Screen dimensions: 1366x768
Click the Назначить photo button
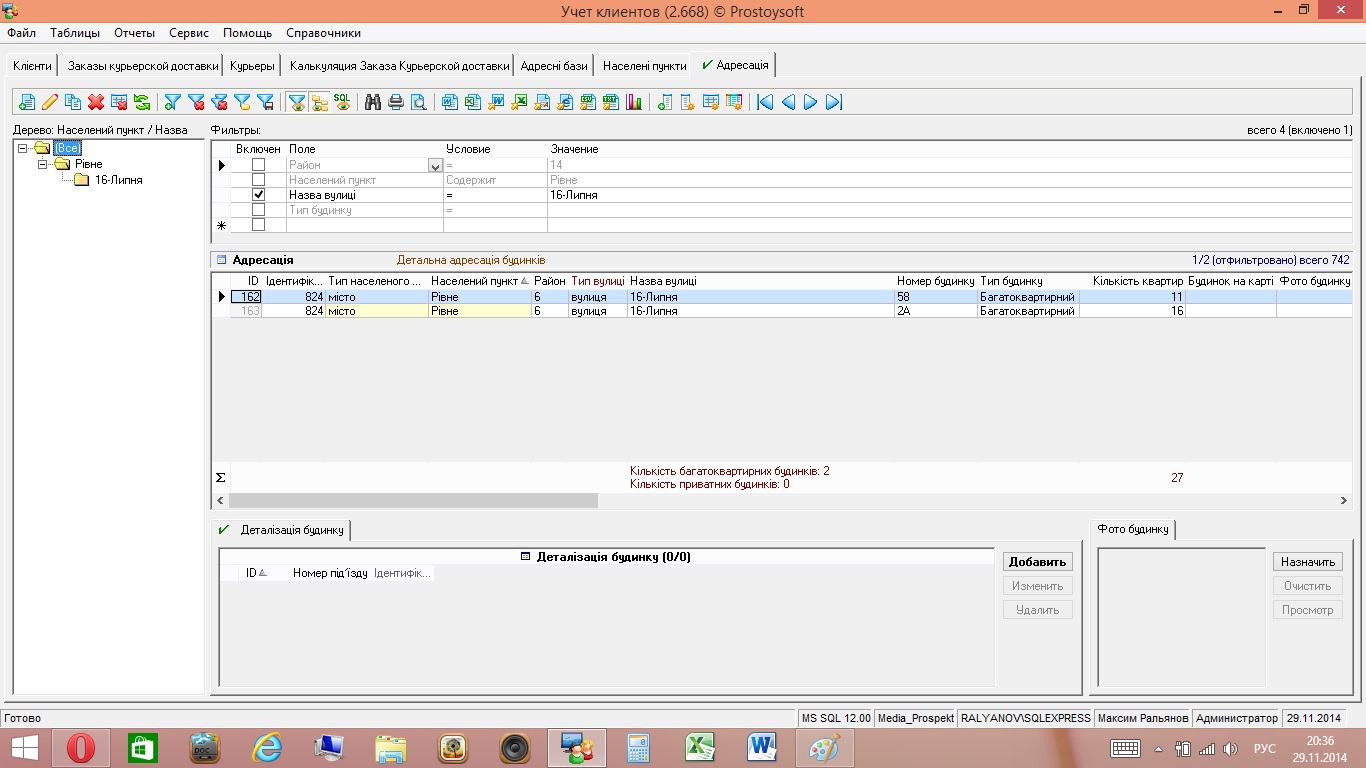pos(1307,562)
